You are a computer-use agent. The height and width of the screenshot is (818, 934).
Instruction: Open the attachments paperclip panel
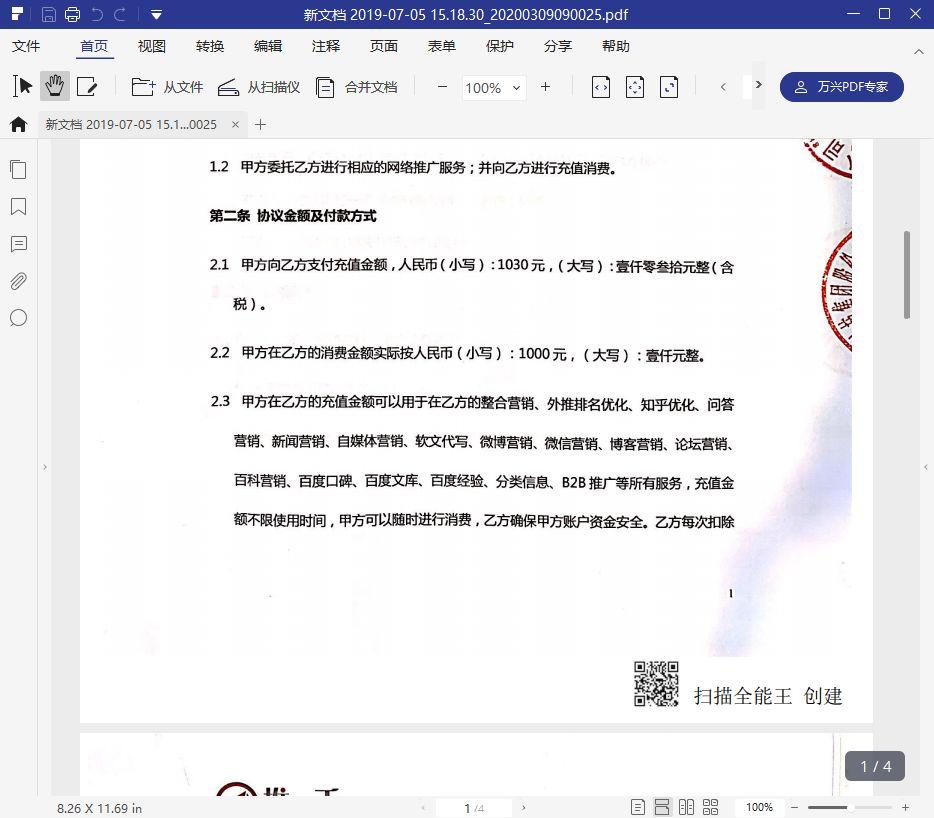(18, 281)
